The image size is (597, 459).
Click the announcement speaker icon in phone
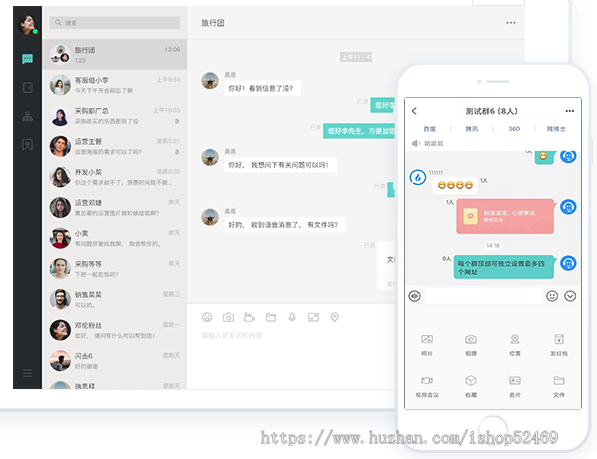pyautogui.click(x=416, y=143)
